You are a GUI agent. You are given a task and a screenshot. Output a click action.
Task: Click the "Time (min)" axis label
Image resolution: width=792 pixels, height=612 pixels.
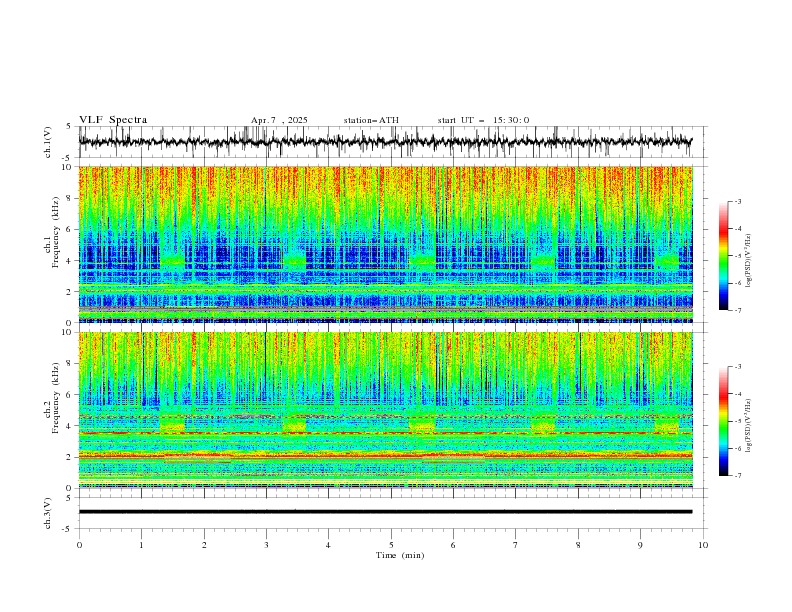400,555
